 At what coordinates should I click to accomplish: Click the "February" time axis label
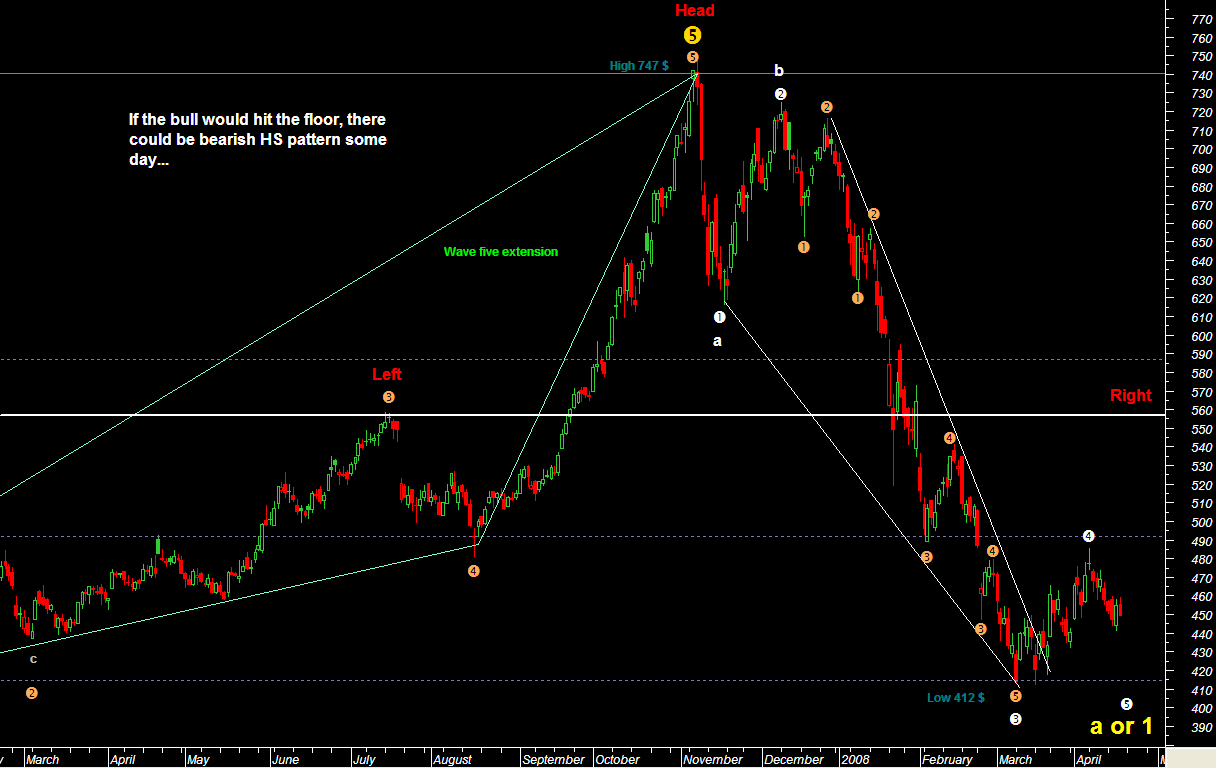click(x=948, y=760)
